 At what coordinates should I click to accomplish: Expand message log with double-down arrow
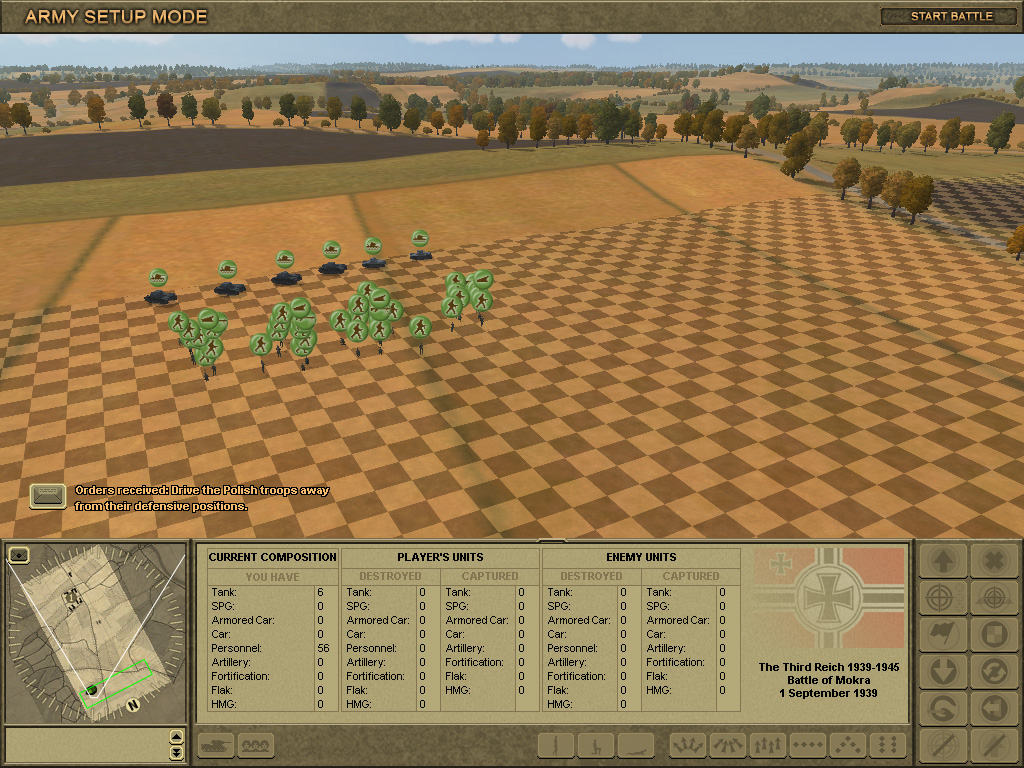pos(177,752)
